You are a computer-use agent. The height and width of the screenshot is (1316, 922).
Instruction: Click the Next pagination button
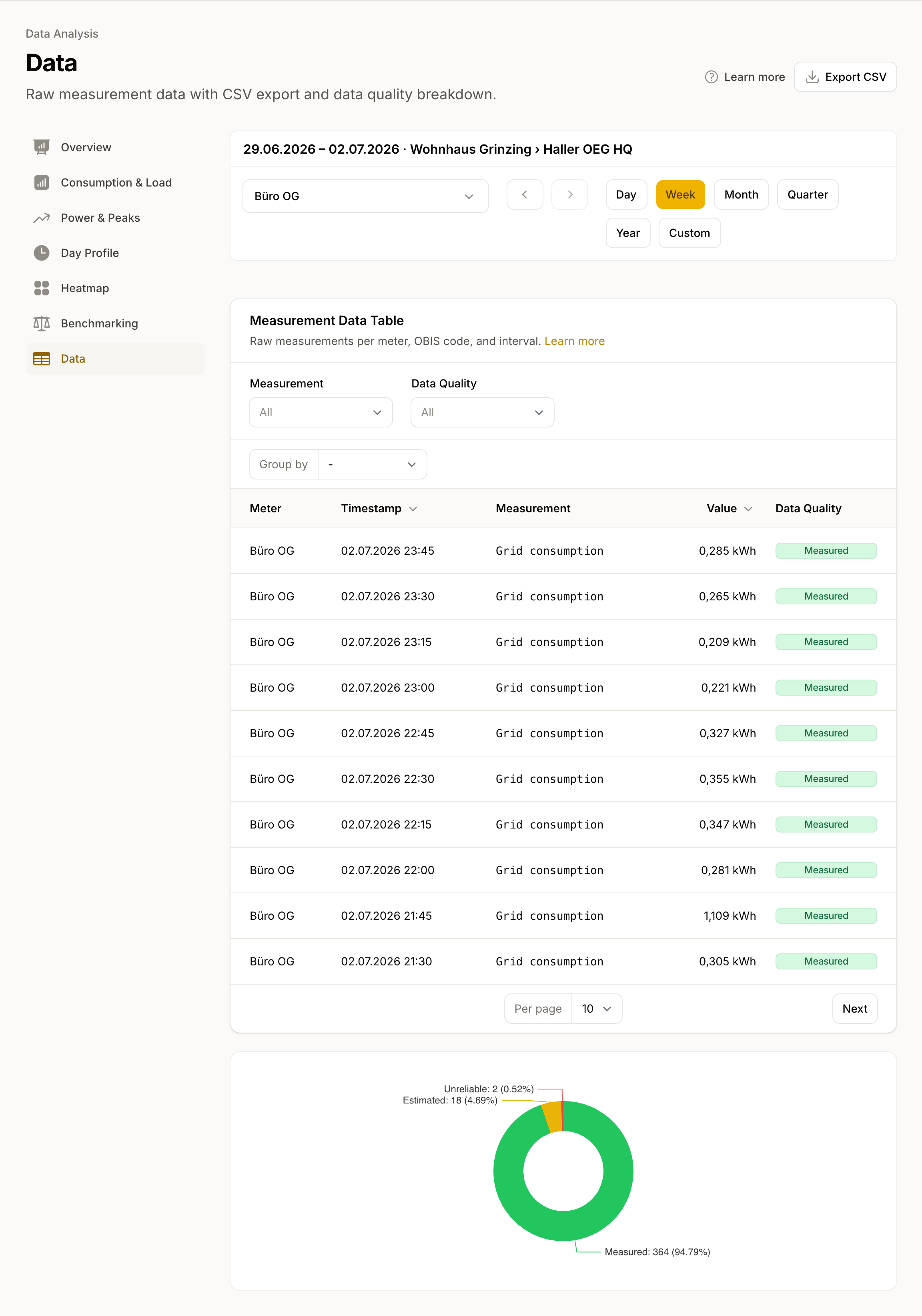pos(854,1009)
